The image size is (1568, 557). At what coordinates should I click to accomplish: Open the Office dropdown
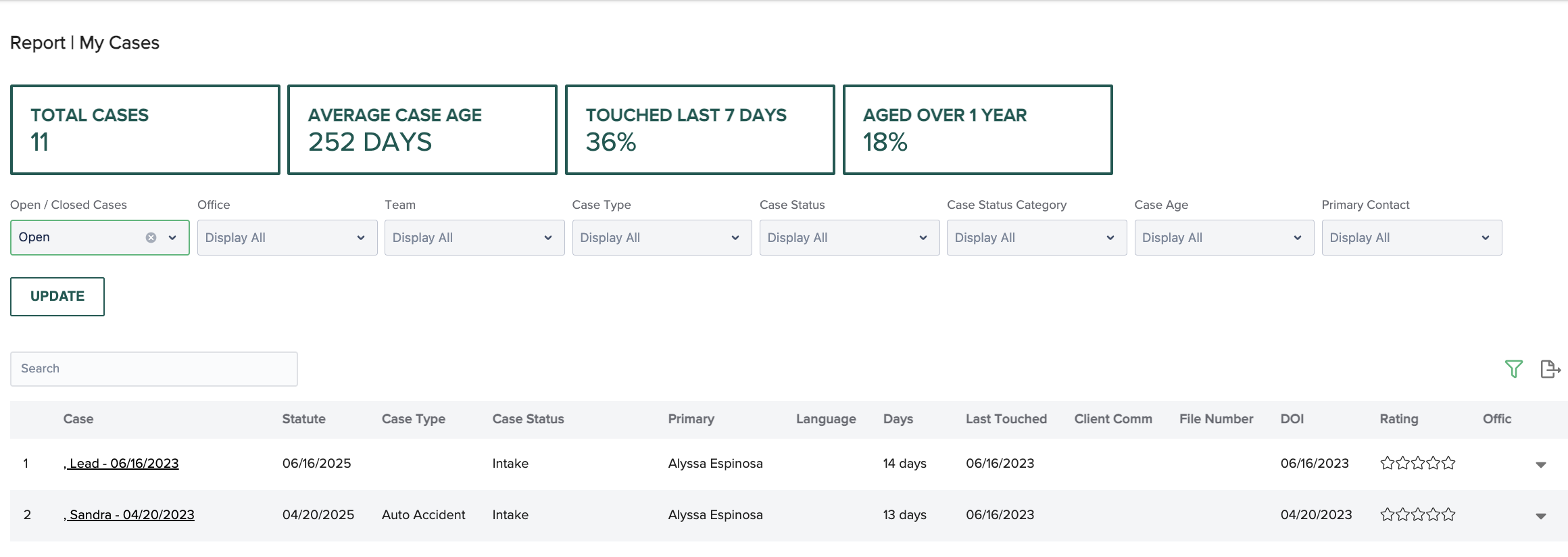pyautogui.click(x=287, y=238)
